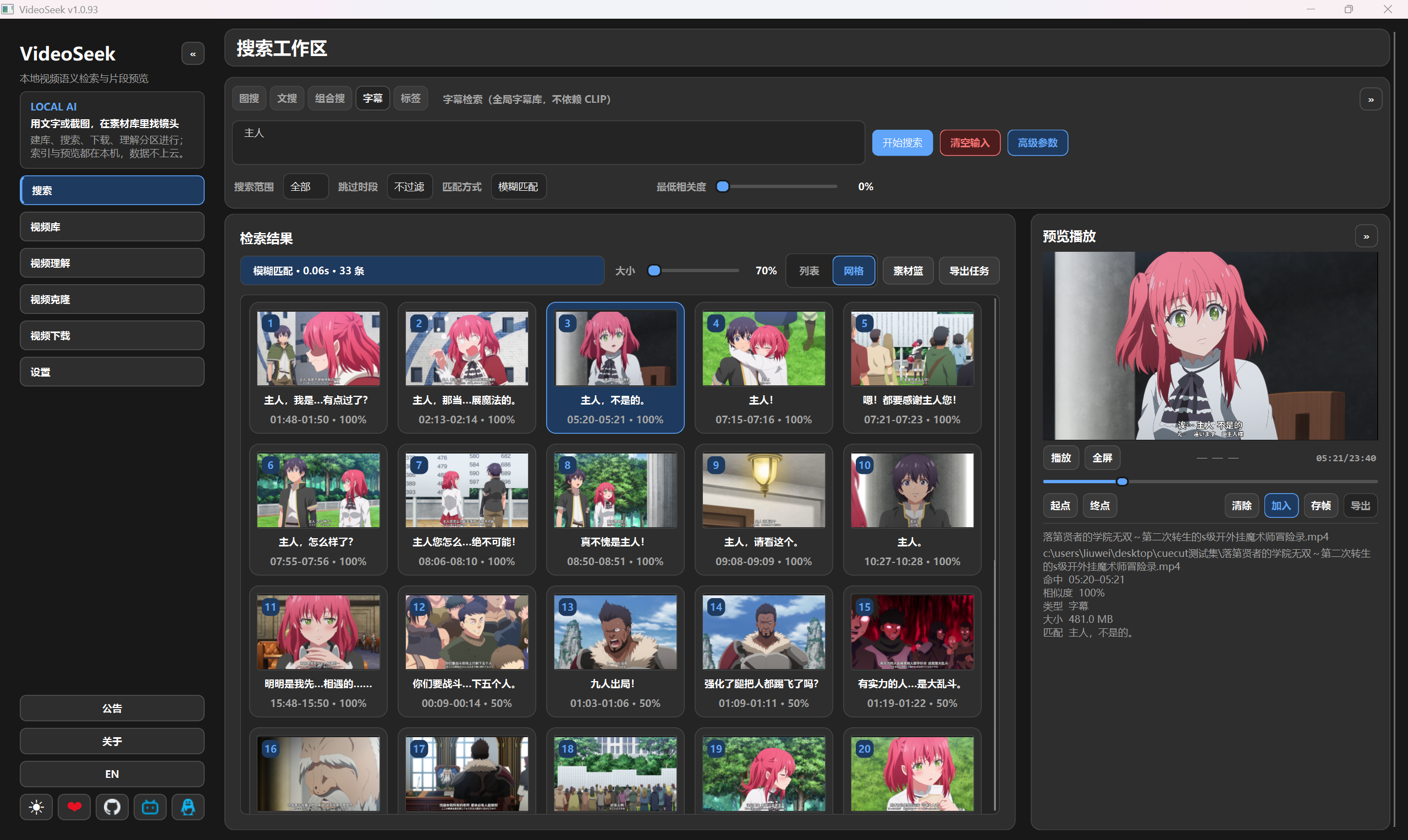The image size is (1408, 840).
Task: Click 全屏 to go fullscreen
Action: 1102,458
